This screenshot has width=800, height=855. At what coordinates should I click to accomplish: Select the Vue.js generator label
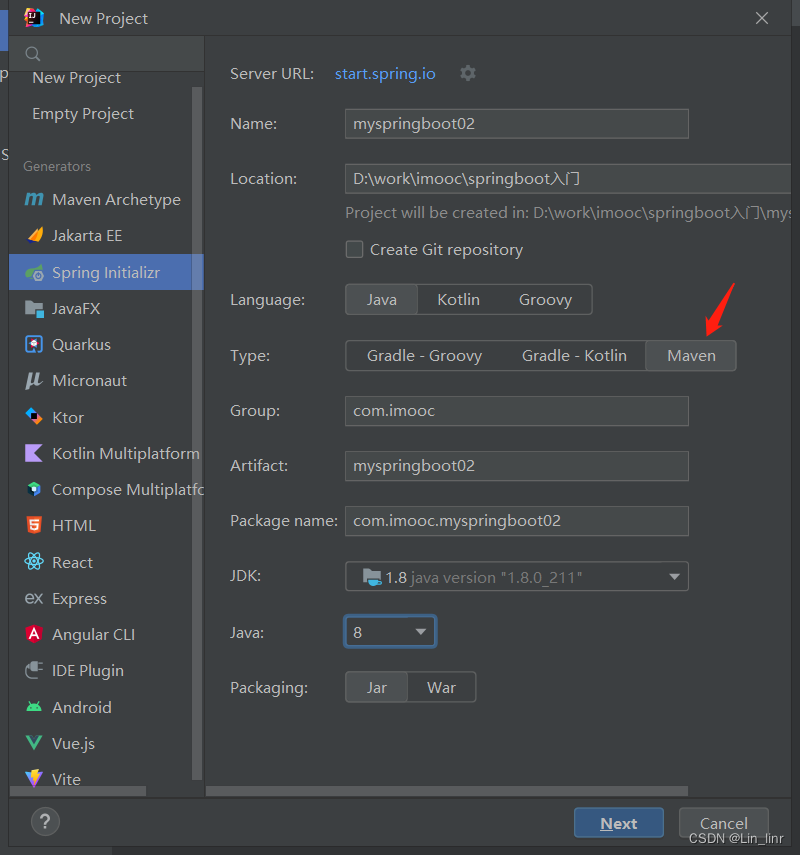(x=73, y=743)
